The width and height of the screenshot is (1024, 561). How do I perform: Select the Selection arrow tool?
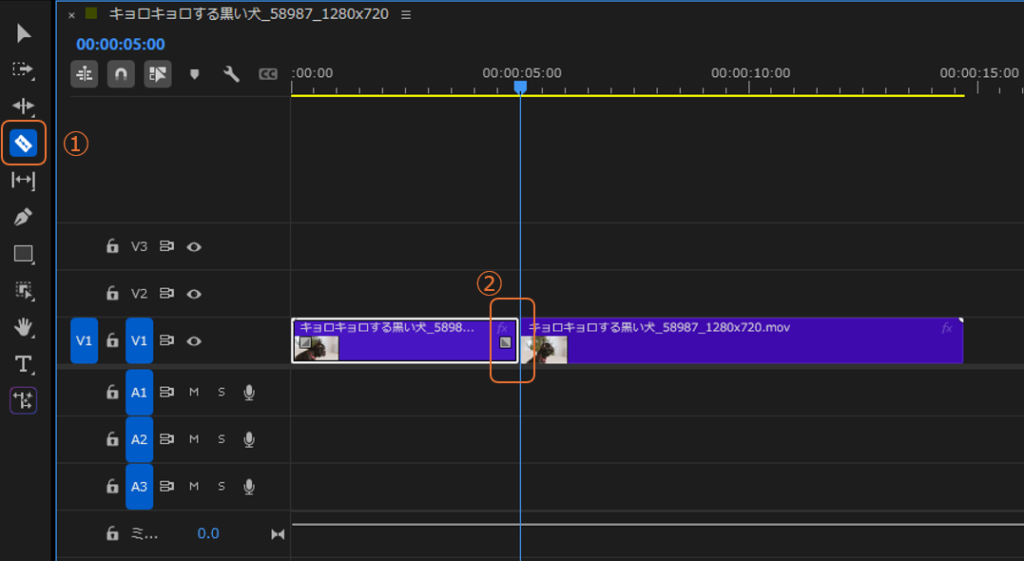(23, 34)
